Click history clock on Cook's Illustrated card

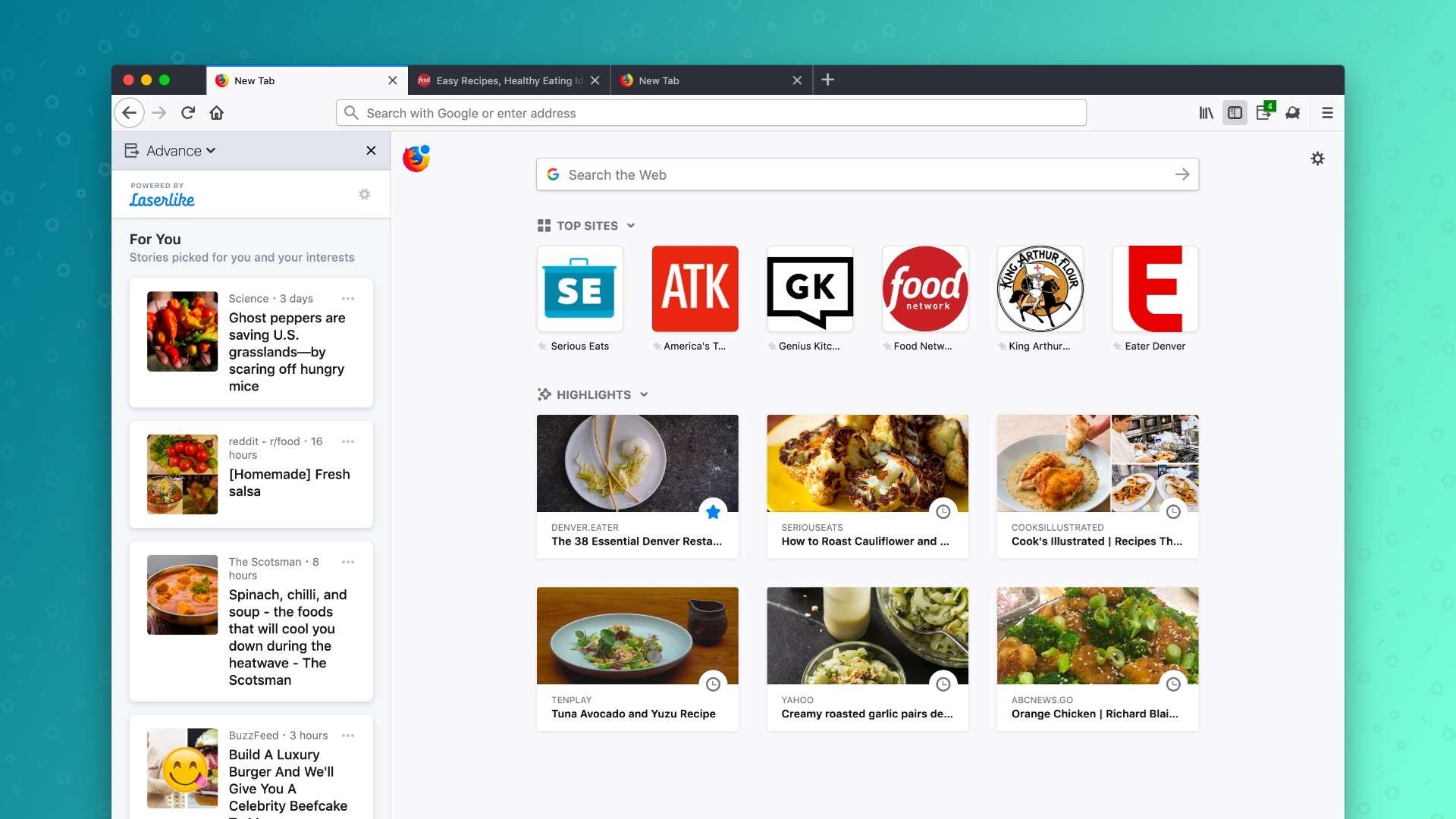pyautogui.click(x=1173, y=512)
